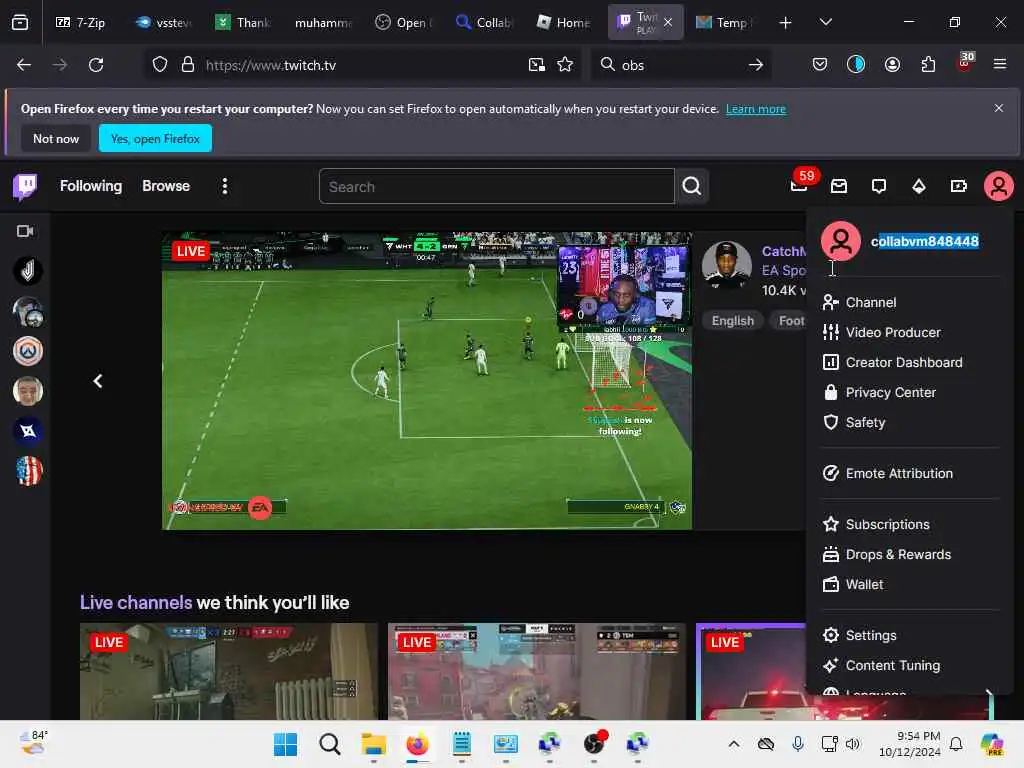Click the Firefox taskbar icon
This screenshot has width=1024, height=768.
417,744
